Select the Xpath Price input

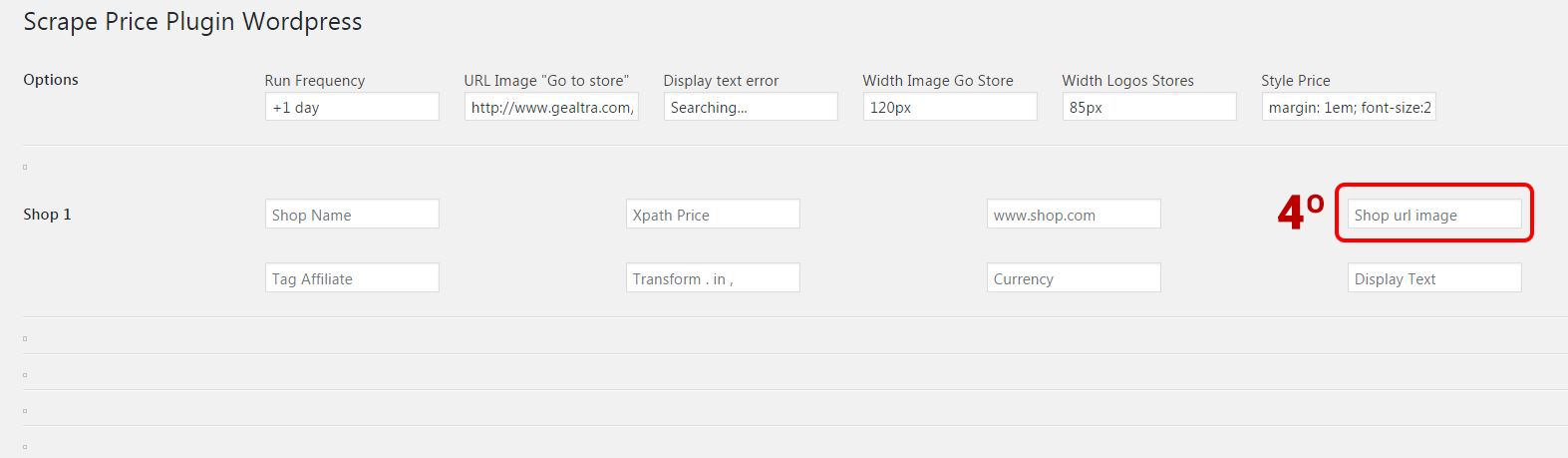(x=713, y=215)
